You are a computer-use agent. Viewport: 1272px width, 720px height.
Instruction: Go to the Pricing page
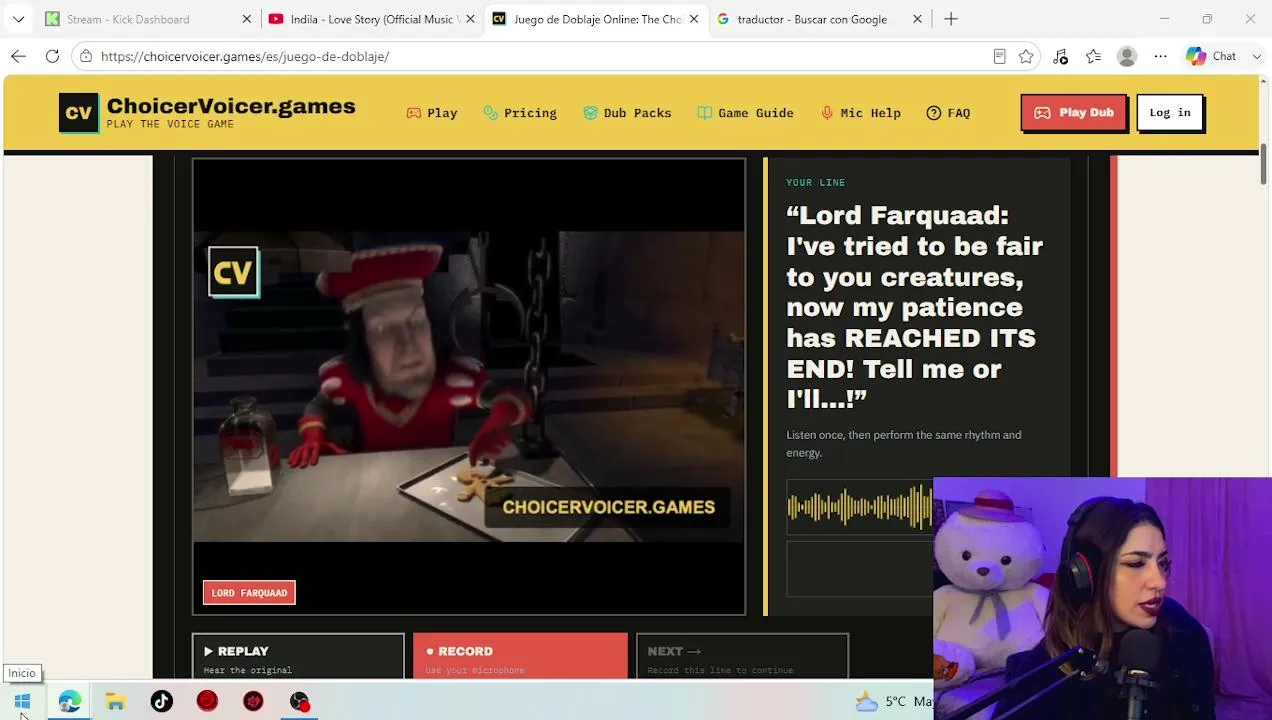pos(520,113)
